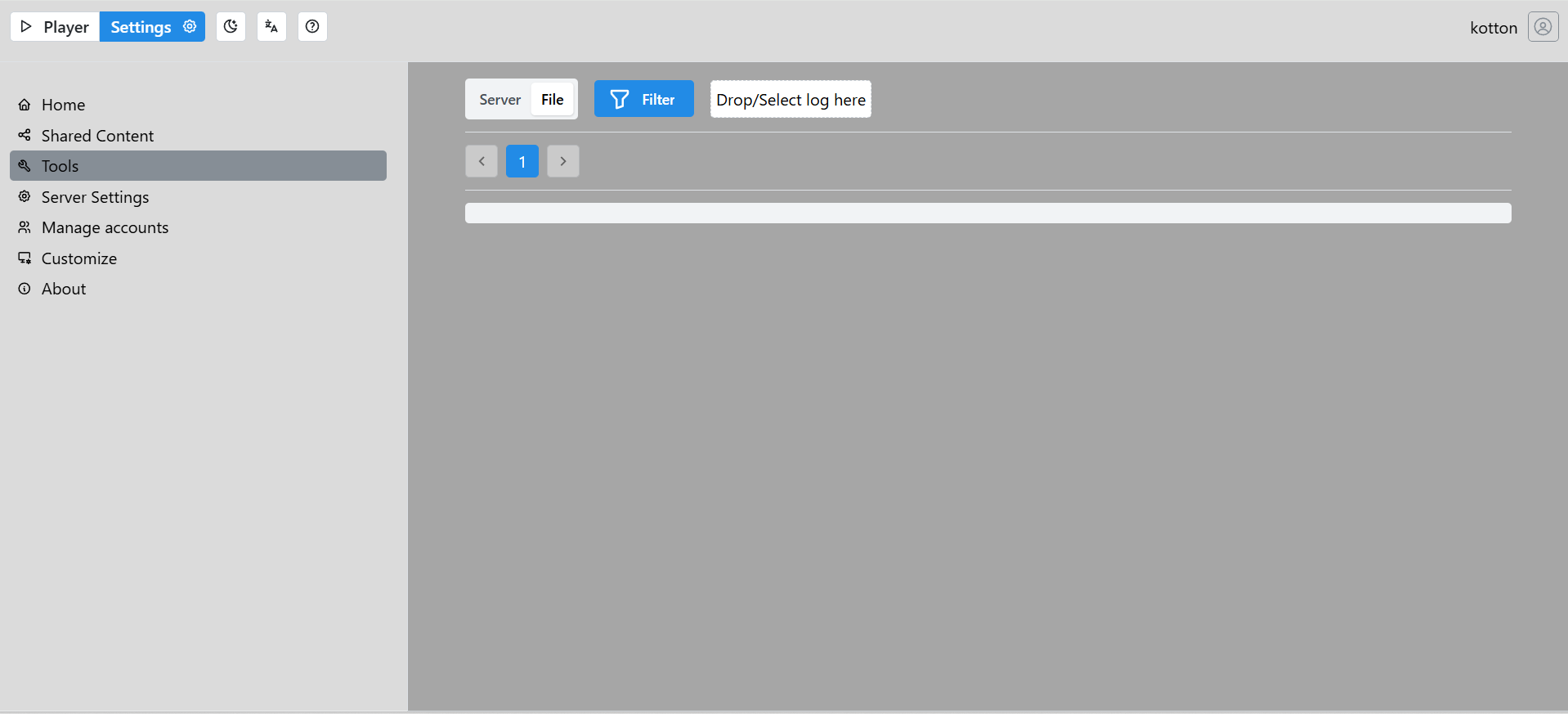Select the File log source option

coord(553,100)
